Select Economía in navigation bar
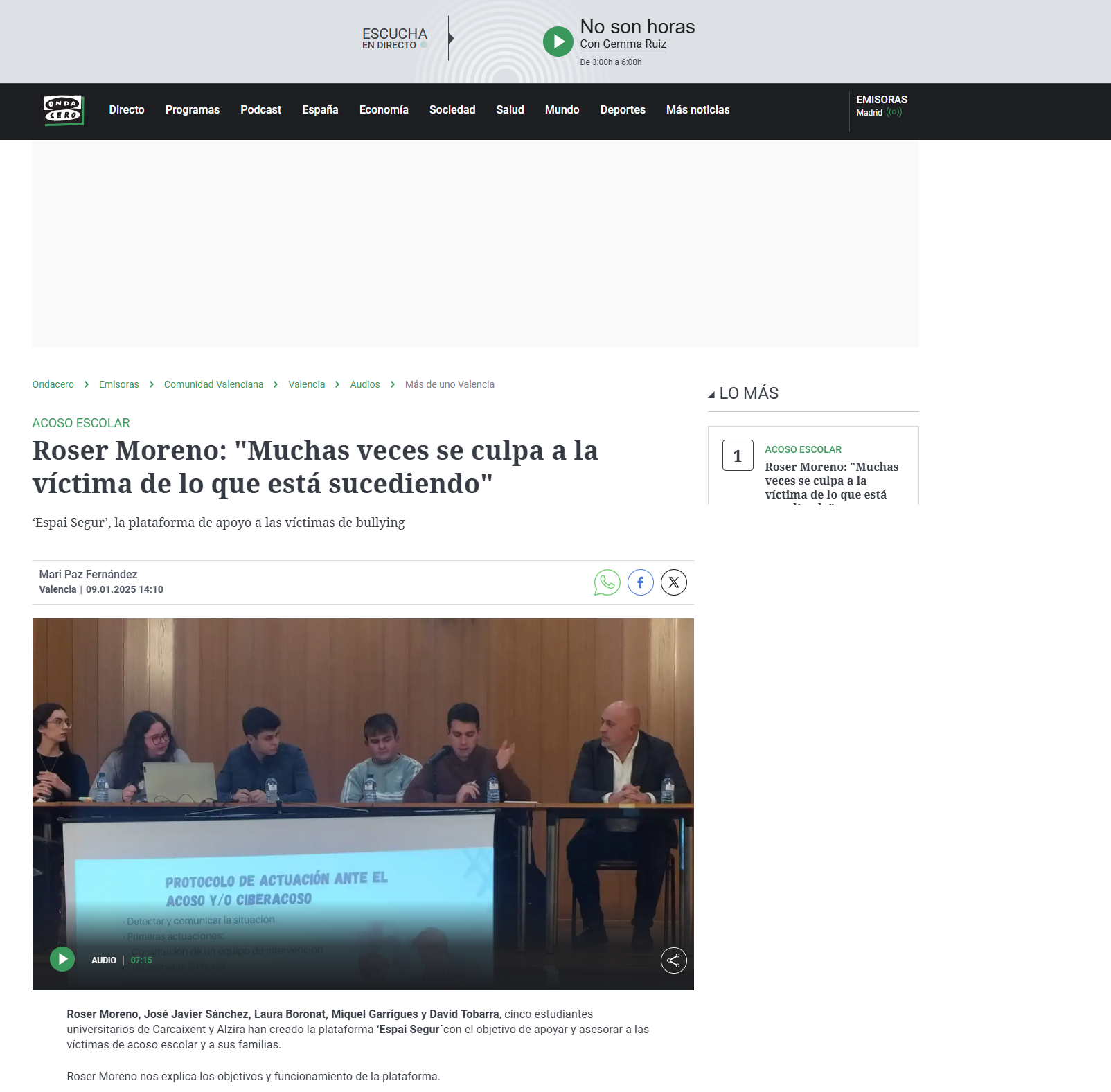 coord(383,110)
